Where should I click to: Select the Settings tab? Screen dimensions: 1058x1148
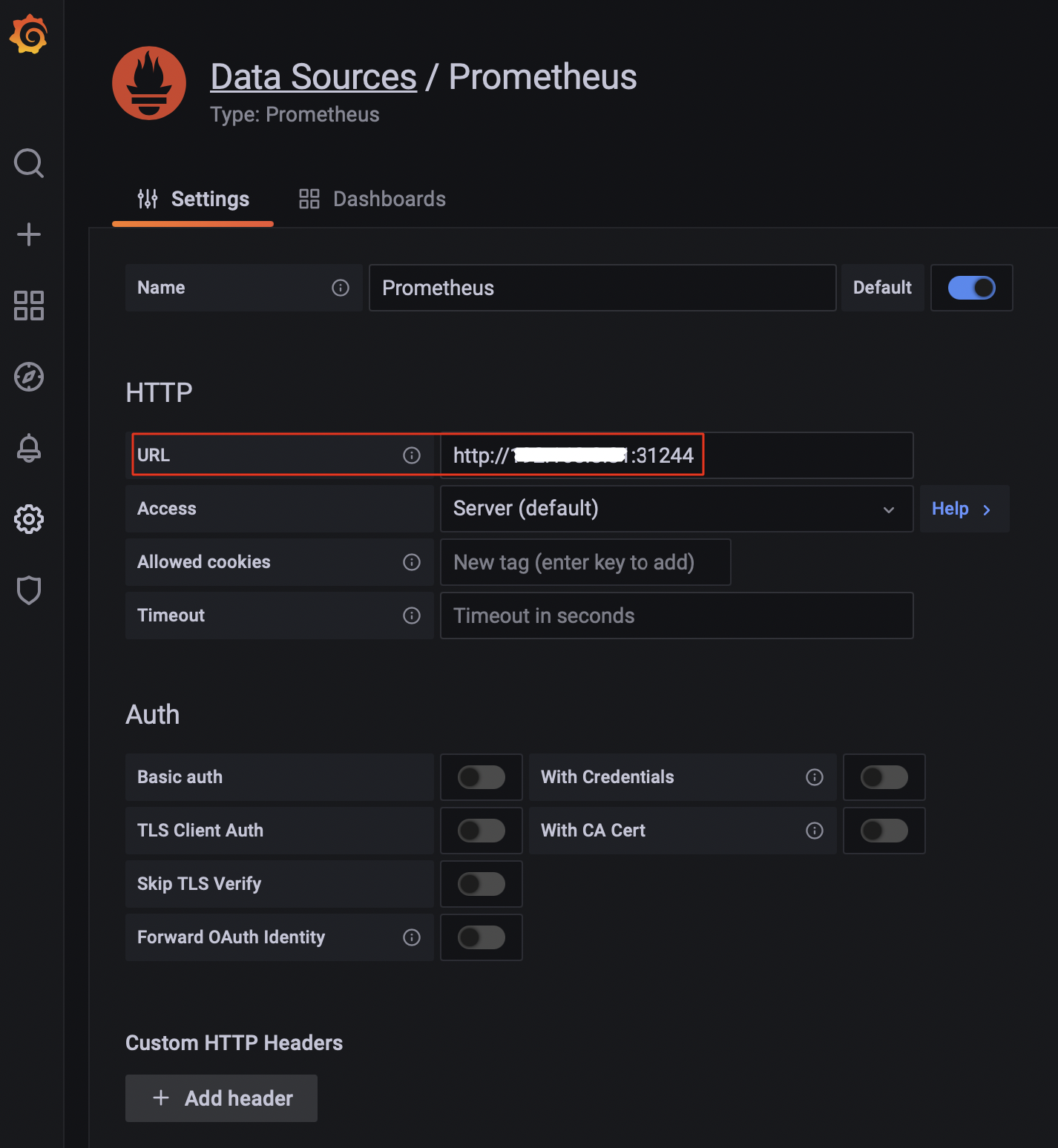click(x=194, y=199)
